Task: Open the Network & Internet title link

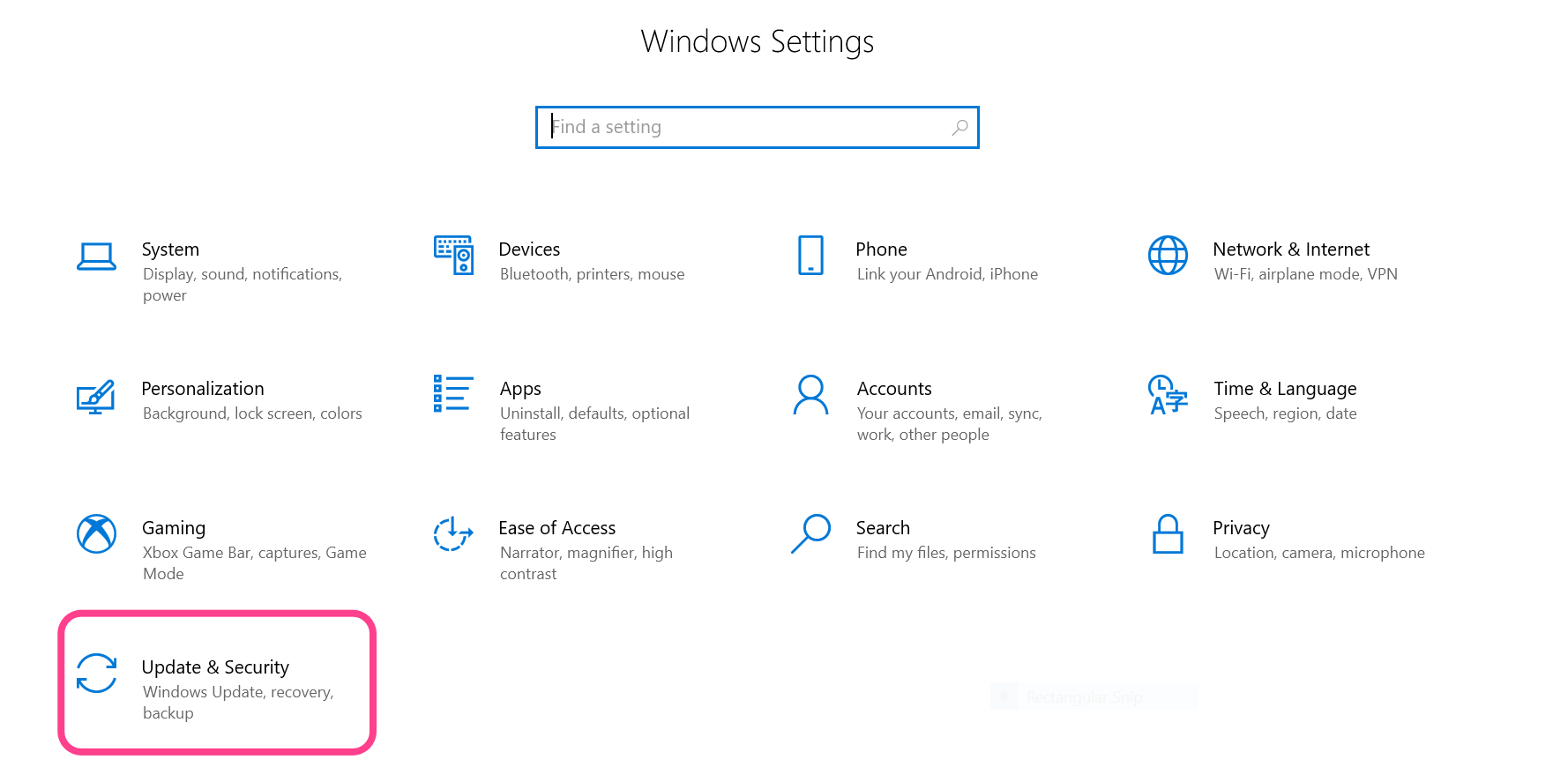Action: tap(1290, 249)
